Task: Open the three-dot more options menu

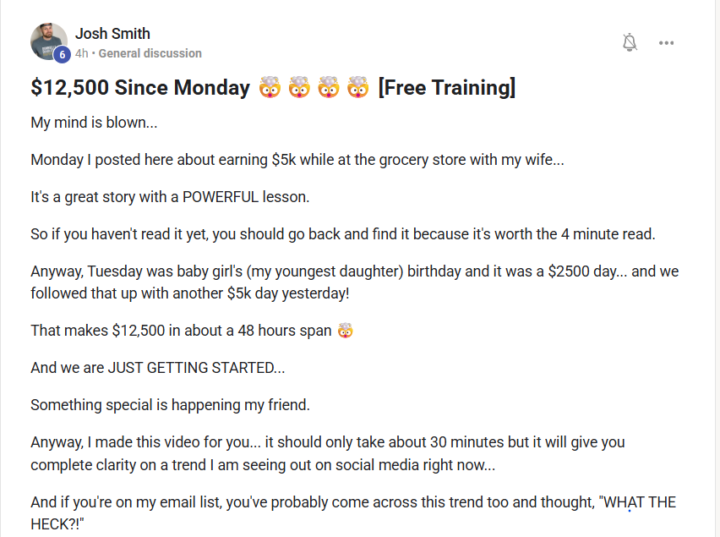Action: (666, 42)
